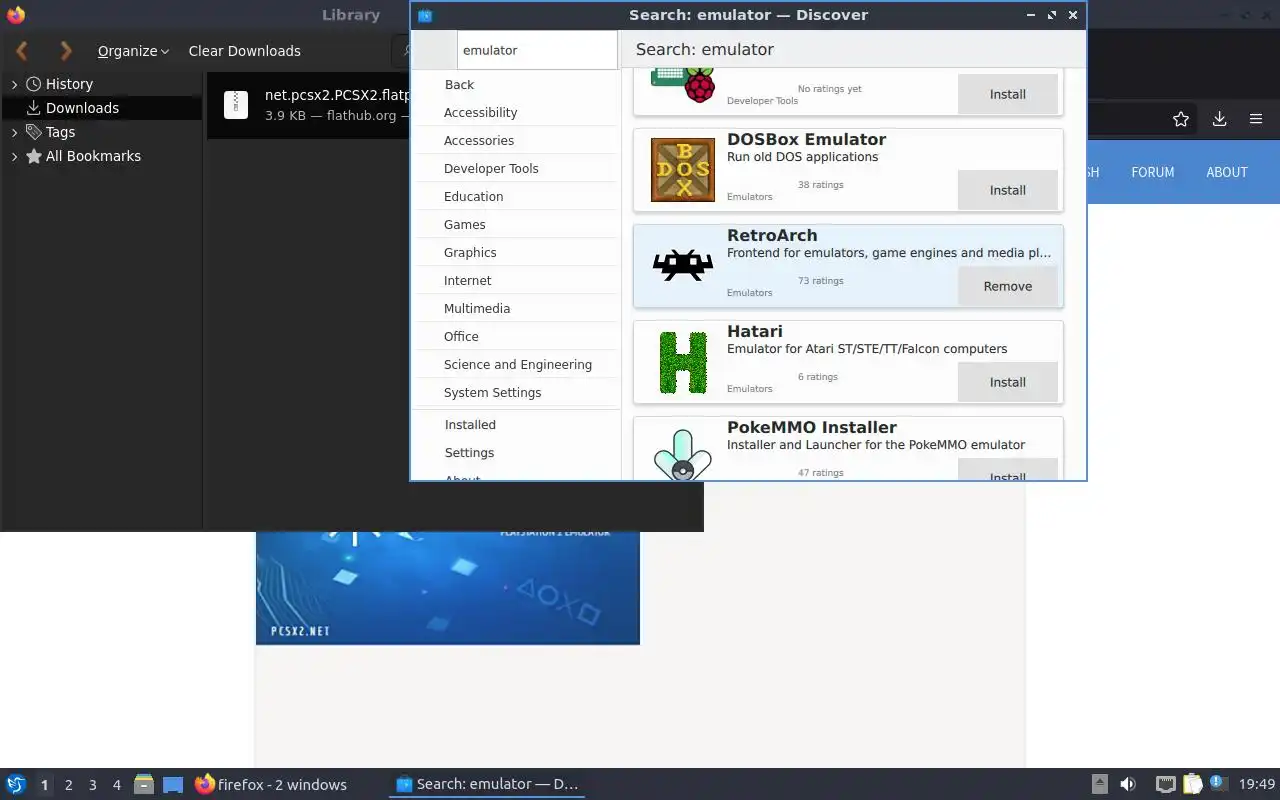Viewport: 1280px width, 800px height.
Task: Click the PokeMMO Installer icon
Action: click(683, 455)
